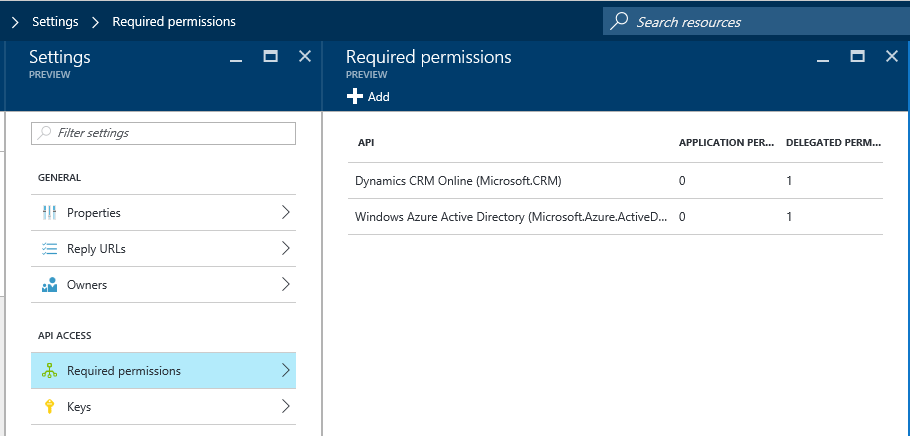910x436 pixels.
Task: Select Settings in the breadcrumb
Action: pos(56,21)
